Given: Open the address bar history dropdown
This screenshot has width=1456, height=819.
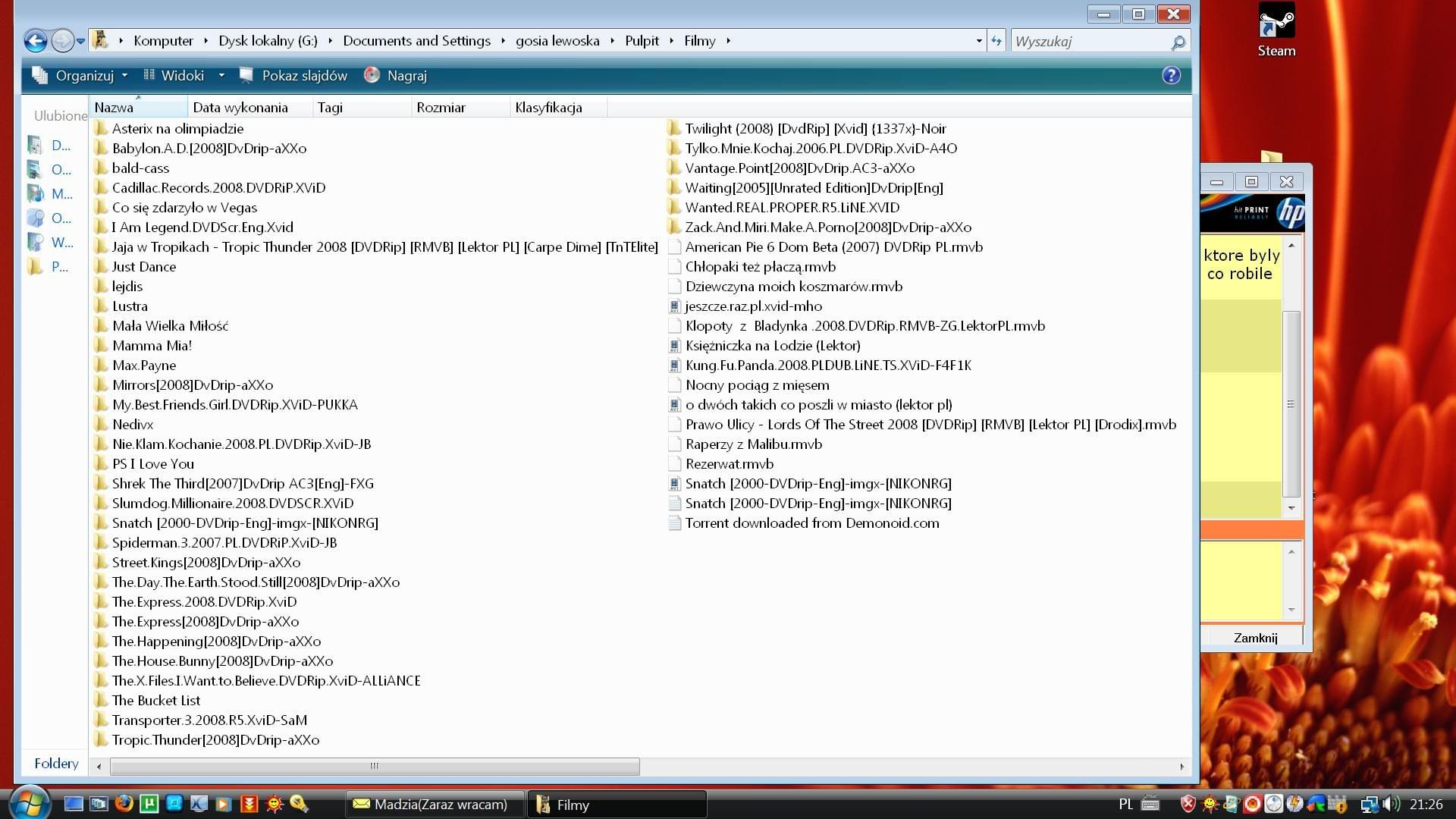Looking at the screenshot, I should point(979,41).
